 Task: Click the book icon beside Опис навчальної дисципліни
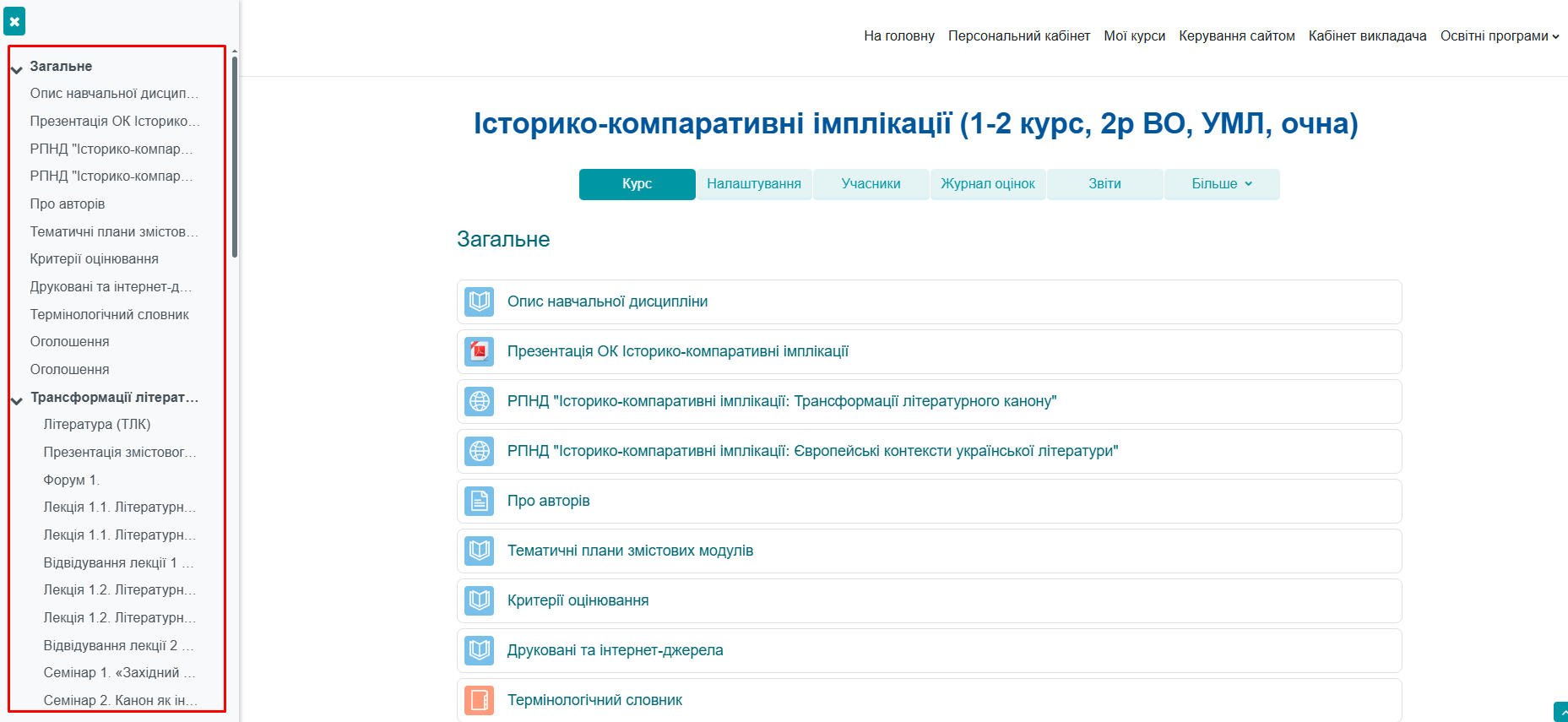[480, 301]
